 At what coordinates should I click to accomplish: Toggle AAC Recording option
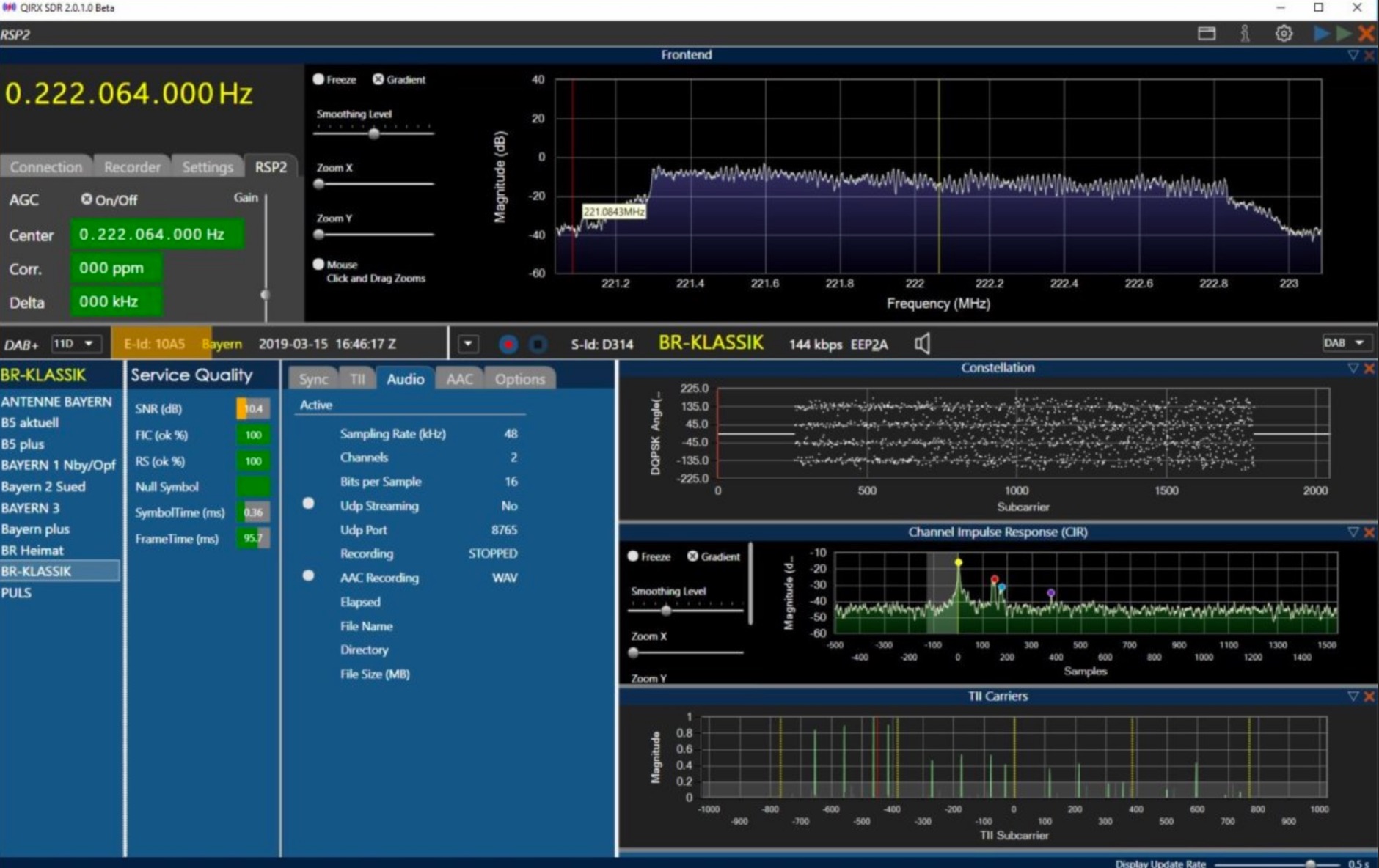pyautogui.click(x=309, y=575)
